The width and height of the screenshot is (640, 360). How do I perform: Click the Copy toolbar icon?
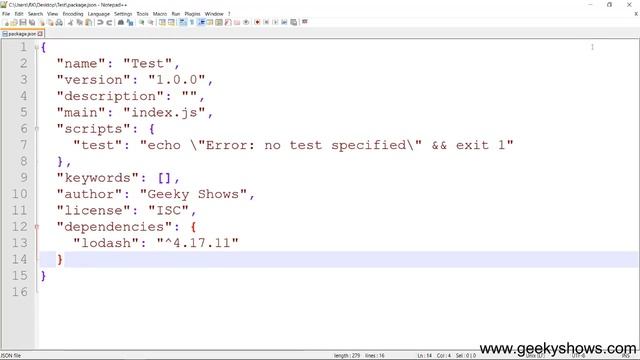[80, 22]
